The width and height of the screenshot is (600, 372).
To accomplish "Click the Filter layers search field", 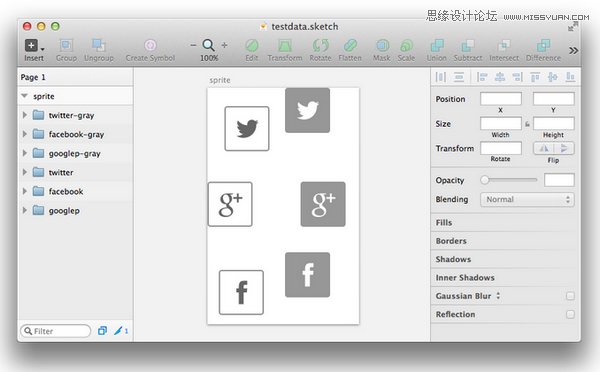I will pos(55,331).
